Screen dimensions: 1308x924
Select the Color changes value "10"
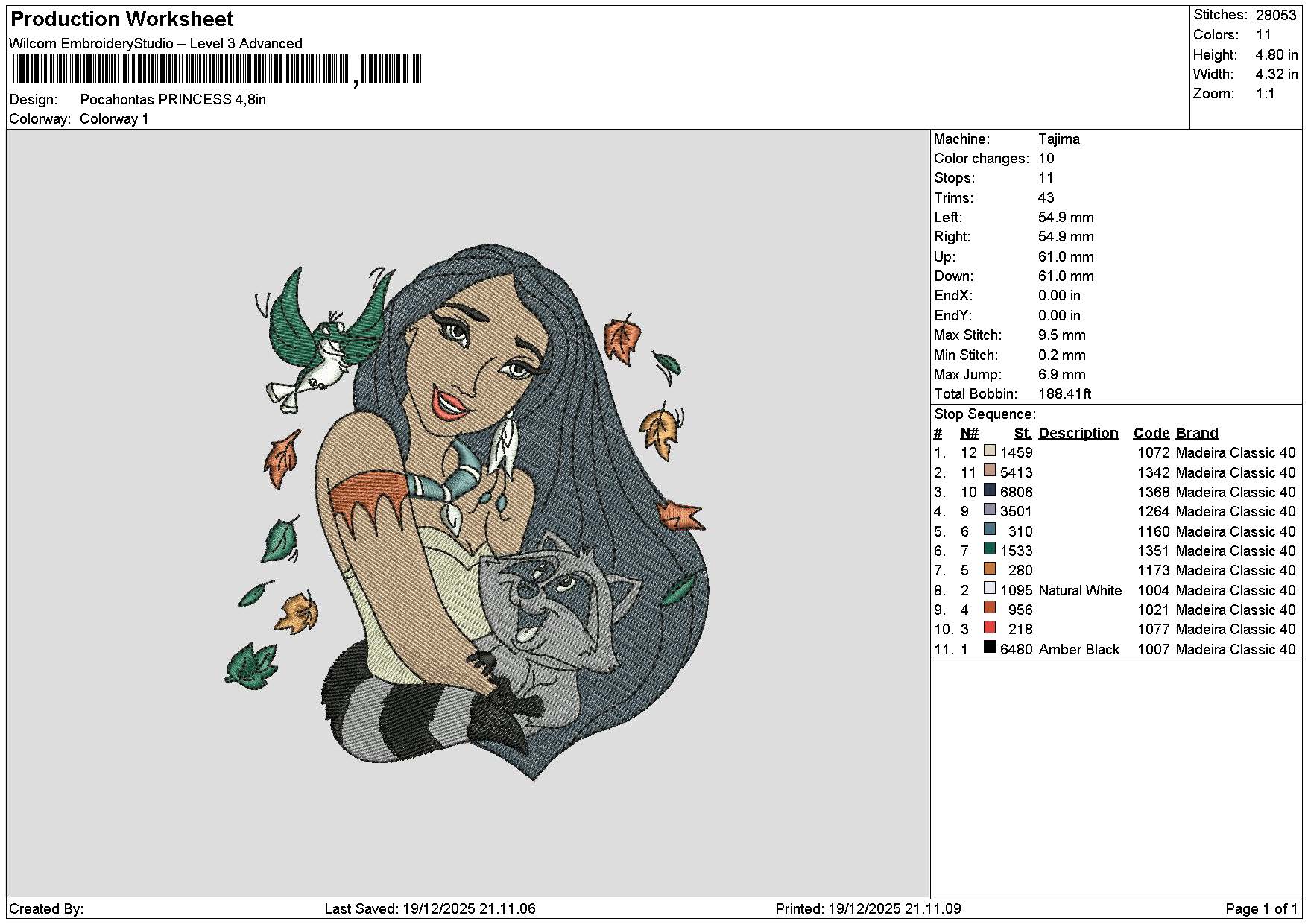pos(1046,159)
